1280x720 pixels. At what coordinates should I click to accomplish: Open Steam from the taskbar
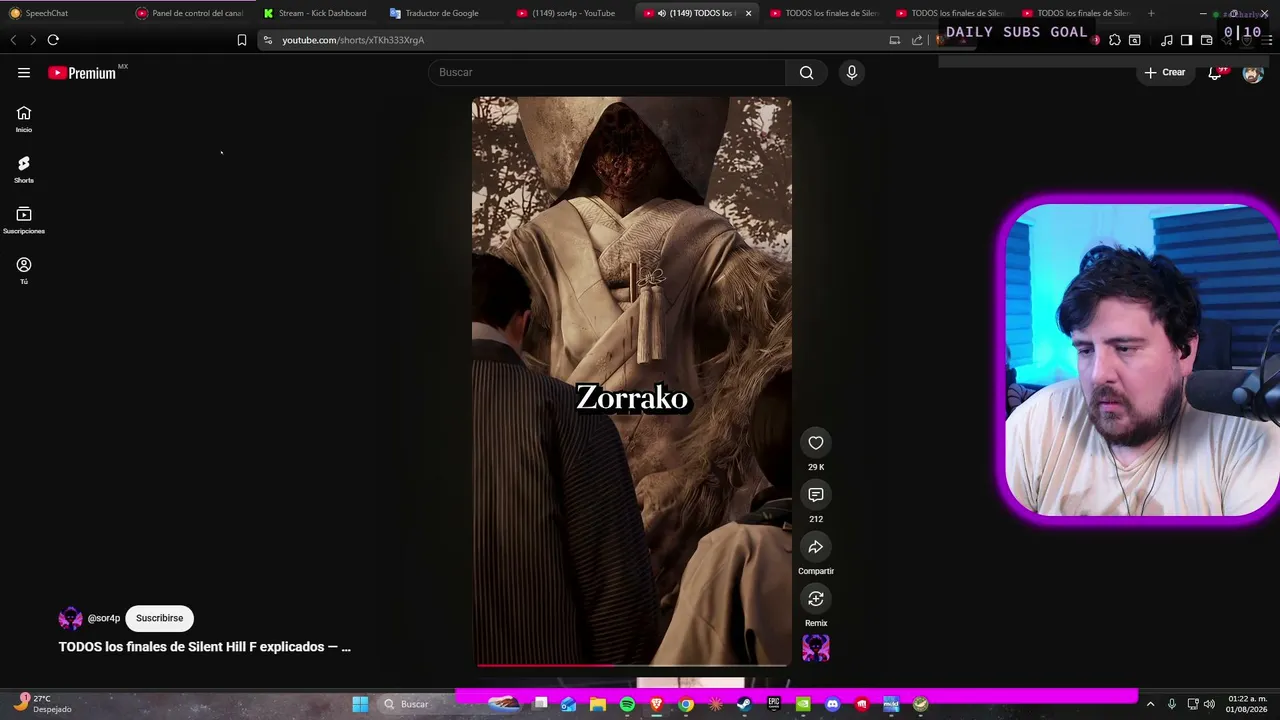(x=744, y=704)
